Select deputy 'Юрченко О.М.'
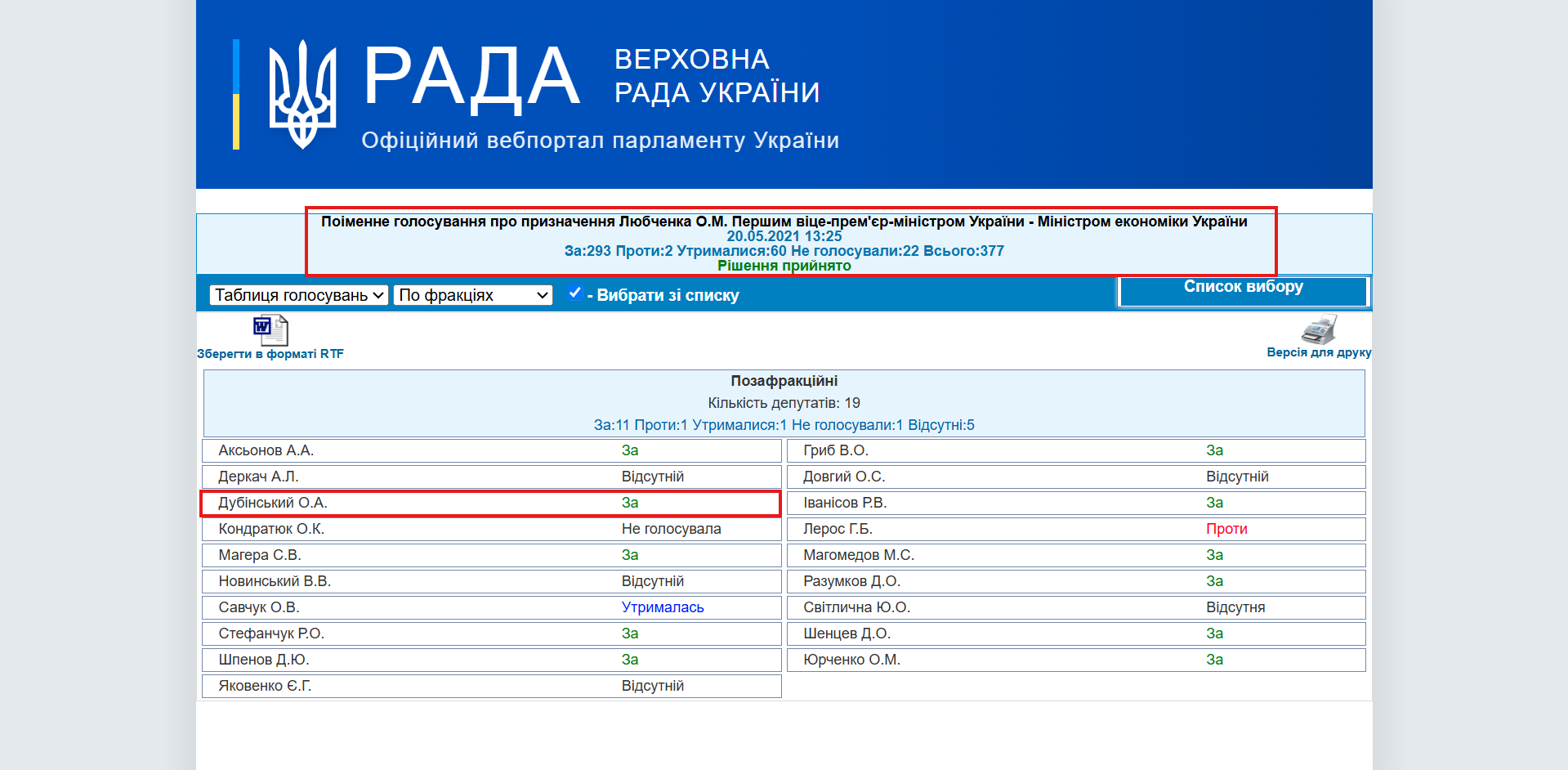1568x770 pixels. (851, 660)
